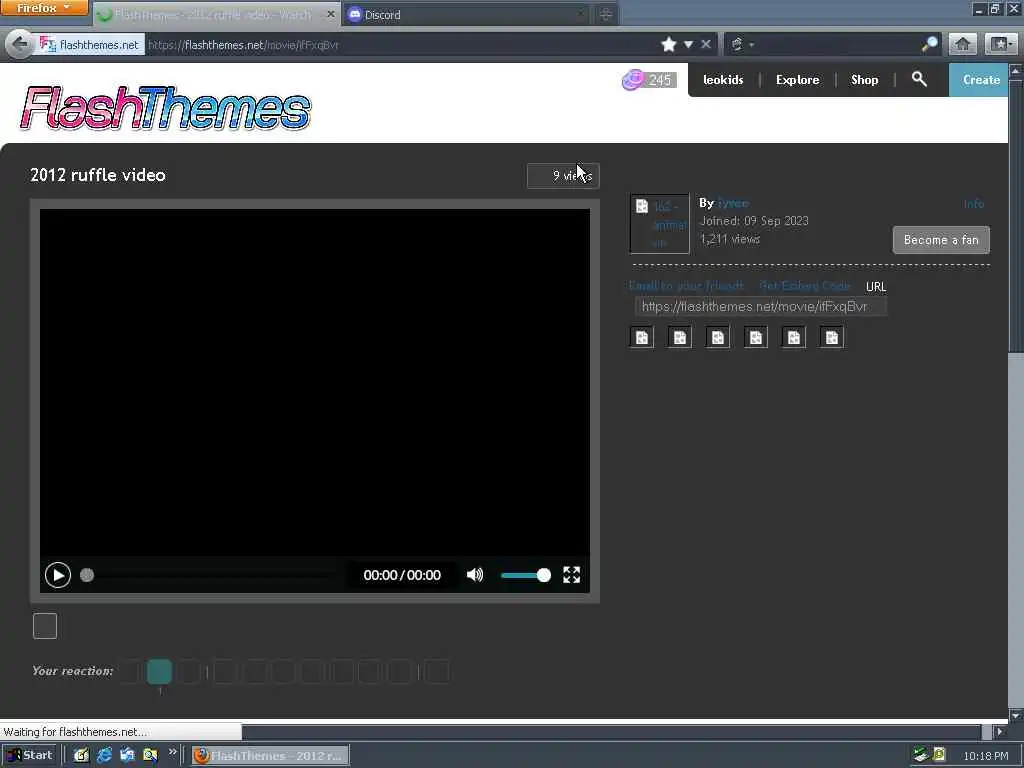Enter fullscreen mode in video player

pos(571,575)
